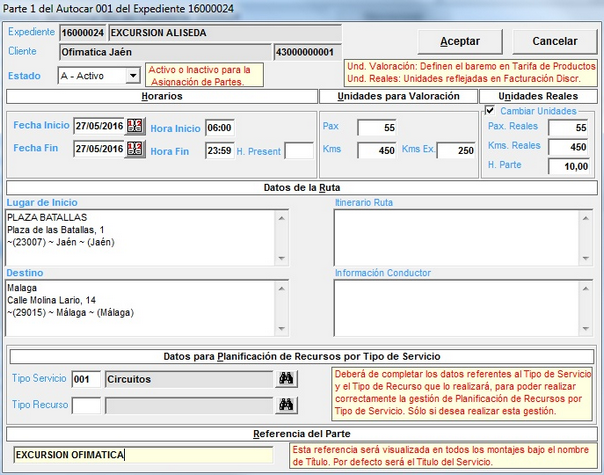Click the Expediente number 16000024 field
This screenshot has height=475, width=604.
[x=83, y=33]
